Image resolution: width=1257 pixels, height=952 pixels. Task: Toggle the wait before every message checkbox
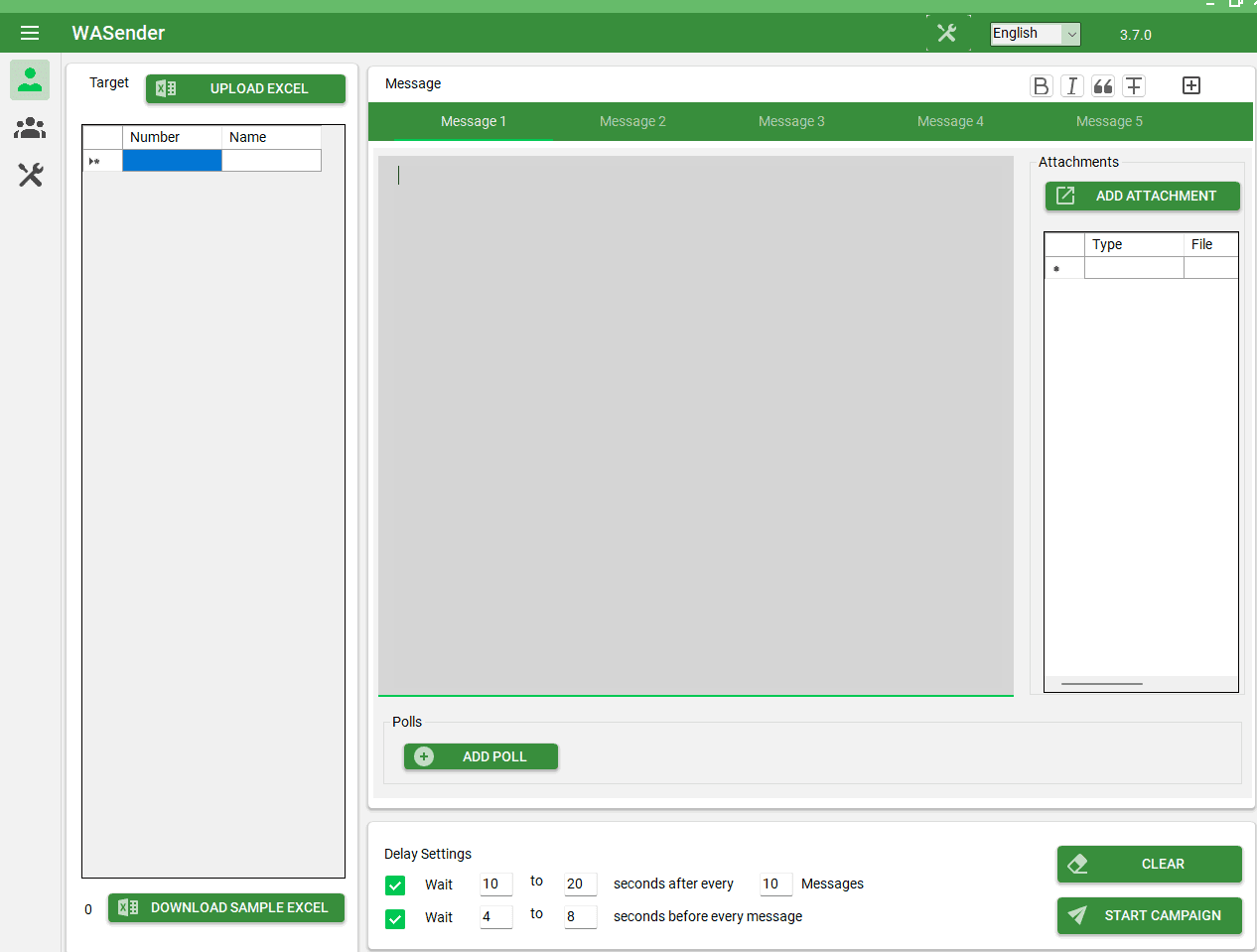pos(394,918)
